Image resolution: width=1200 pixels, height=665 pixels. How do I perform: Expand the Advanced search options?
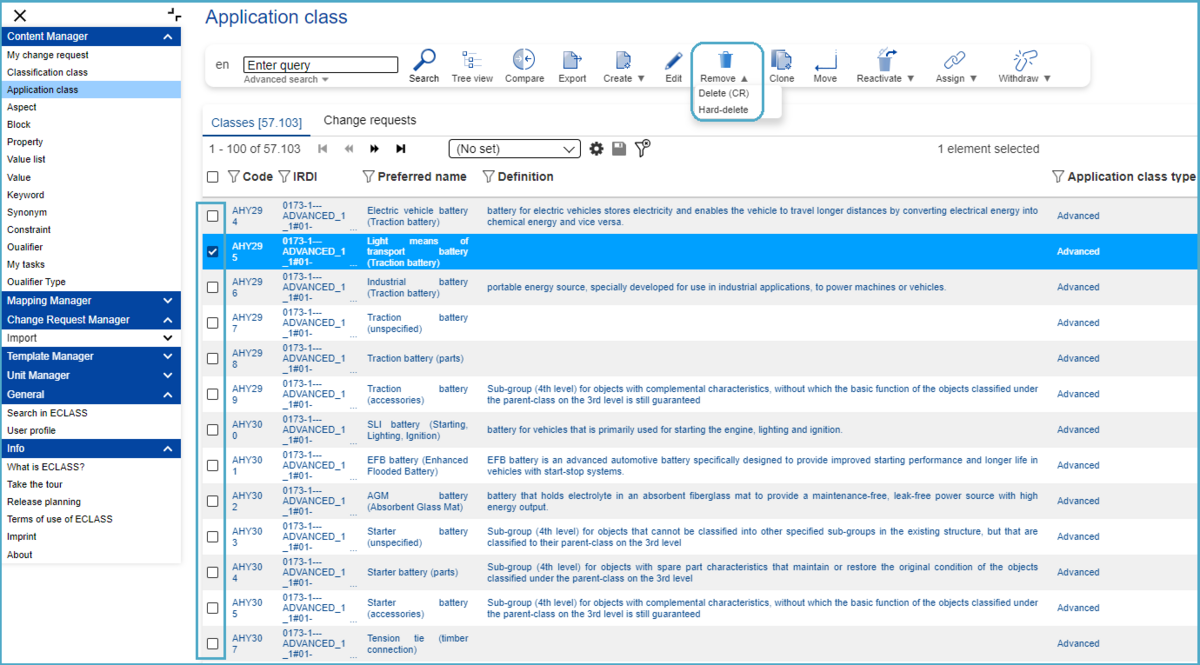click(x=286, y=80)
